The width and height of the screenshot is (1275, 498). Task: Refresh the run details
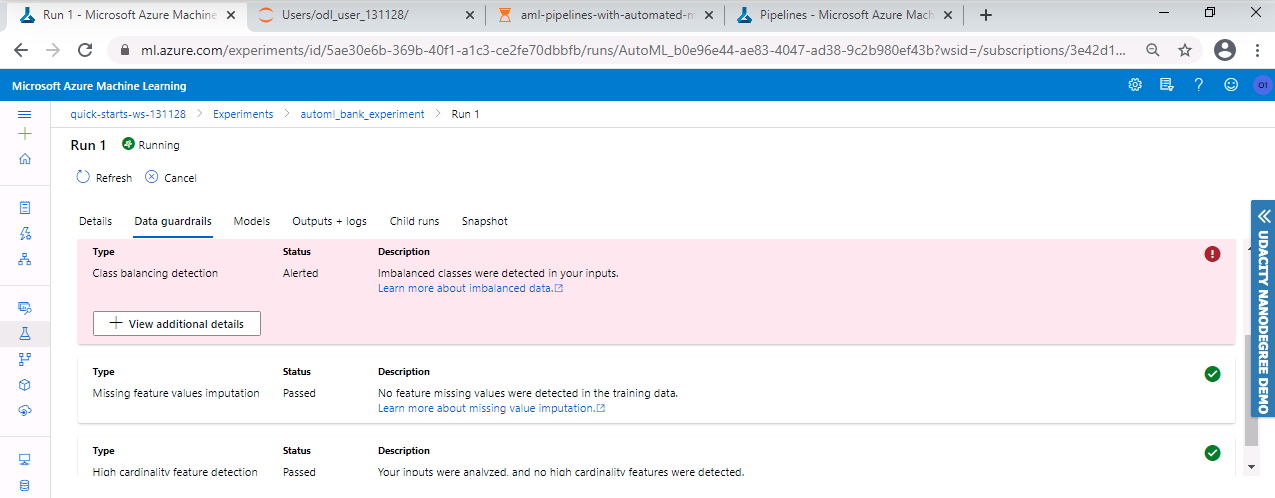tap(104, 177)
